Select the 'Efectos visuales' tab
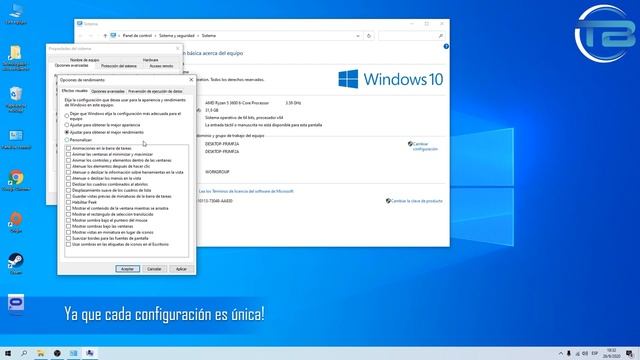This screenshot has height=360, width=640. click(x=75, y=91)
